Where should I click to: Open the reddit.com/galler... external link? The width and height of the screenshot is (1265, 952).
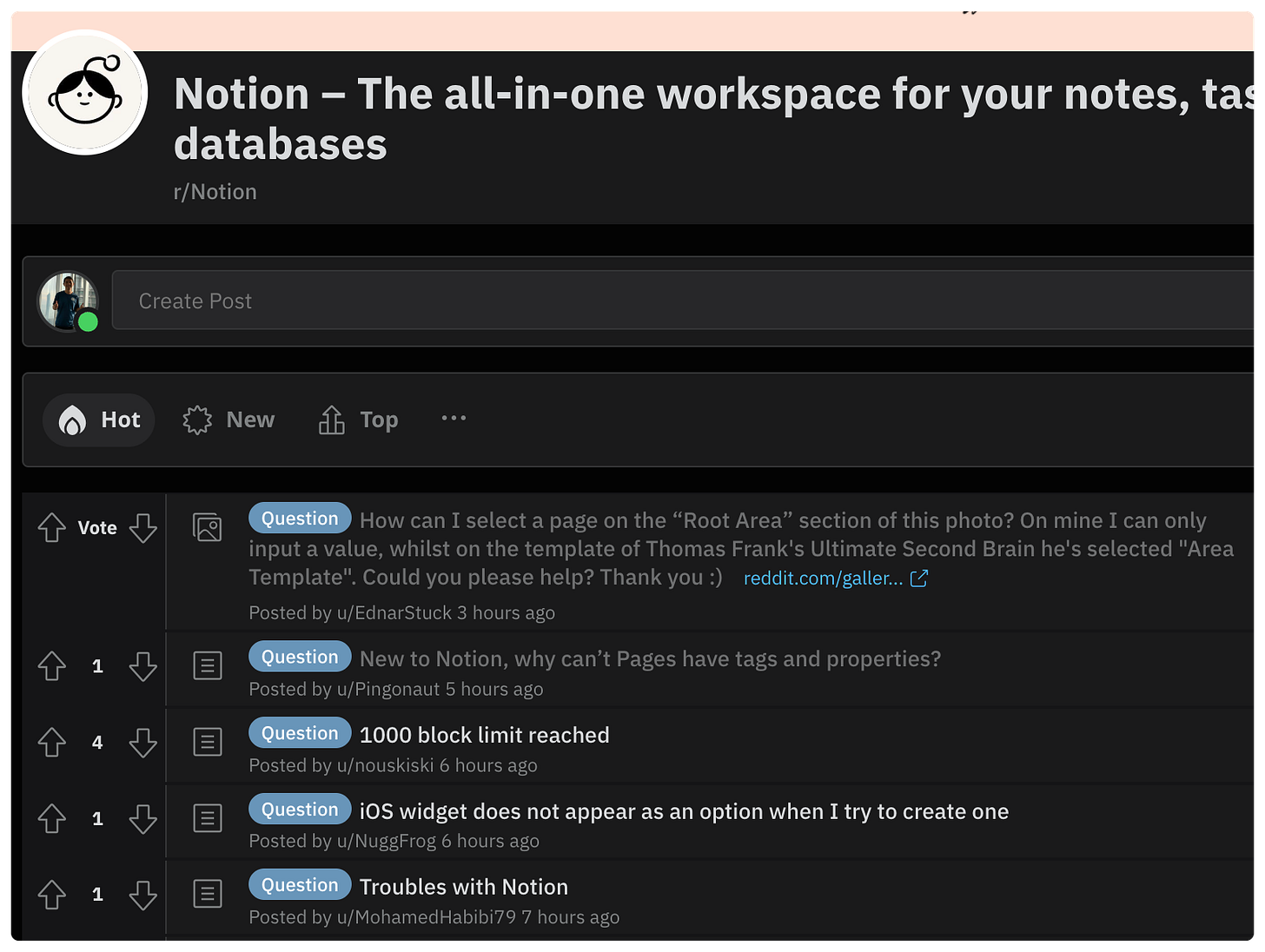(x=823, y=578)
